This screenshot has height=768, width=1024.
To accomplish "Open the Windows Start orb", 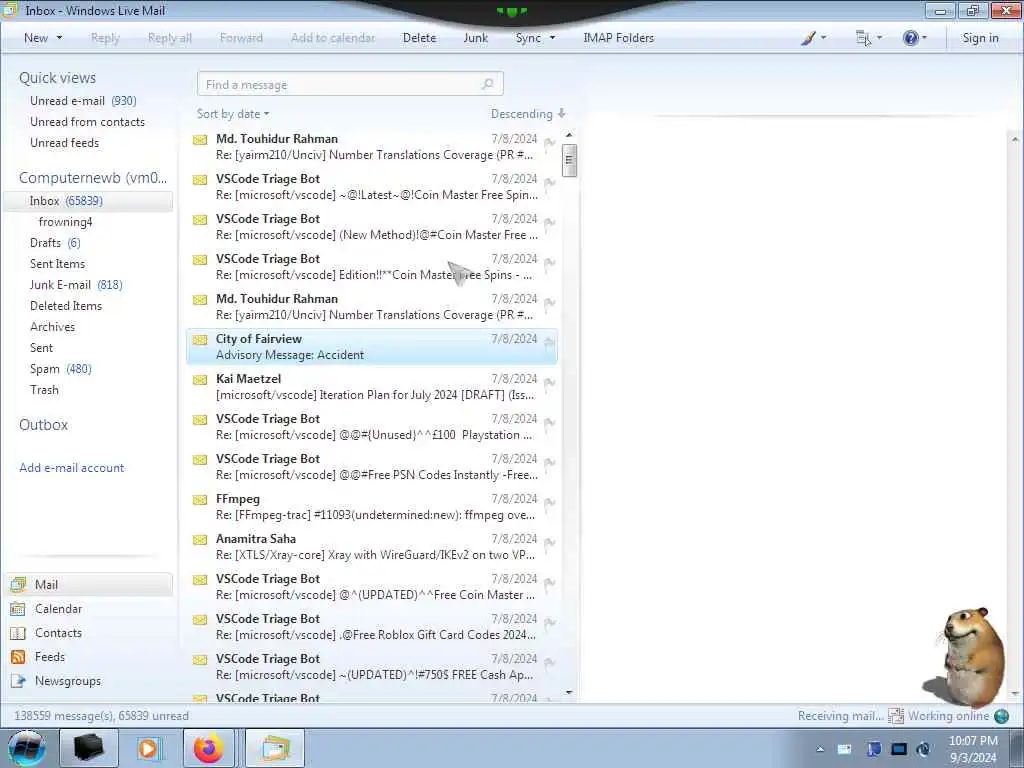I will click(x=27, y=748).
